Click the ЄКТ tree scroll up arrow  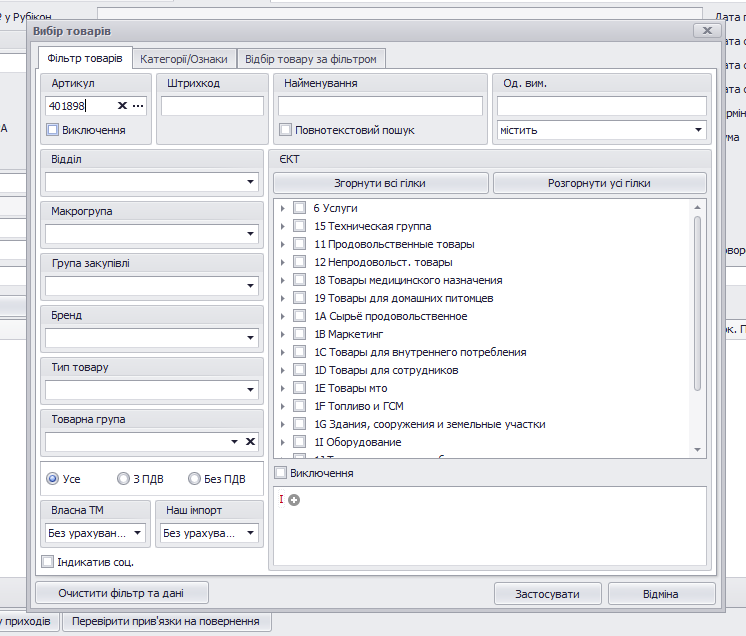(x=697, y=207)
